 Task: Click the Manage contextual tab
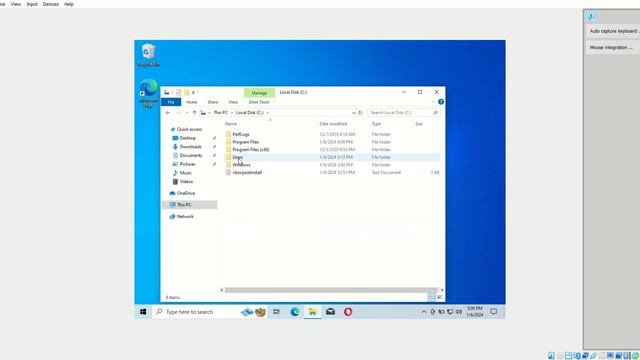tap(259, 93)
